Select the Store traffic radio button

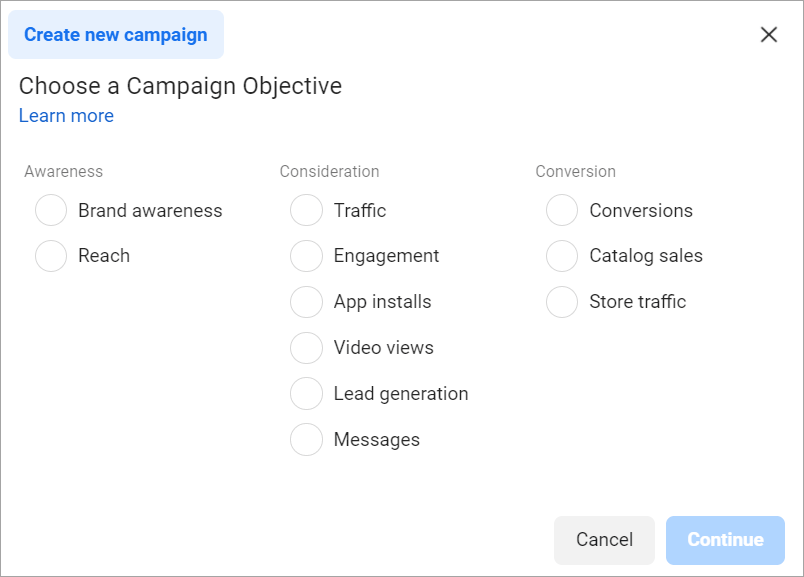562,302
